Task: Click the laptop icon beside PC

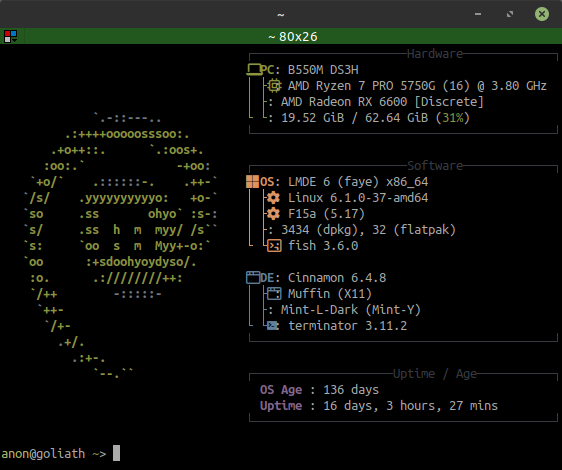Action: pyautogui.click(x=253, y=70)
